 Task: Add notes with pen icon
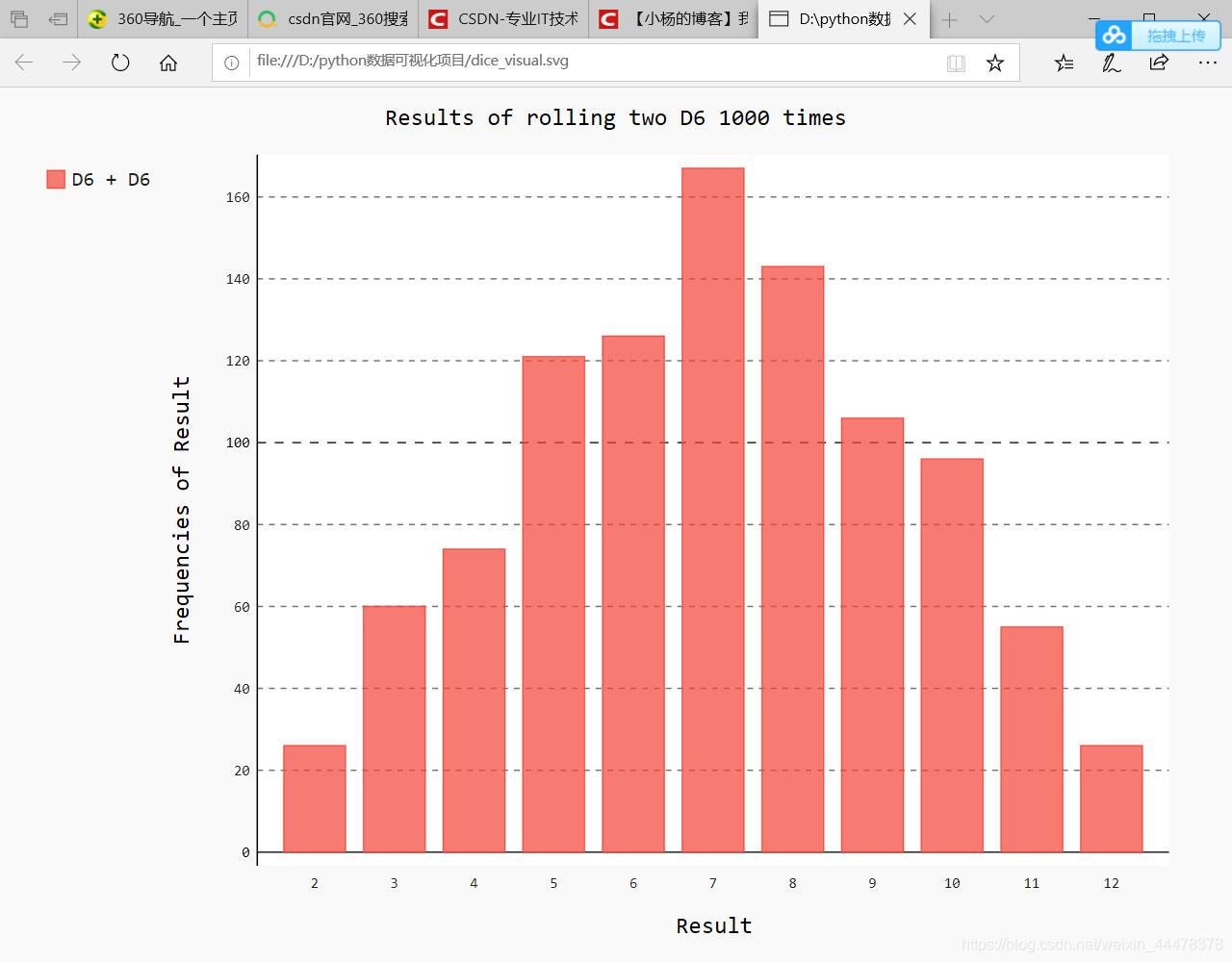(x=1112, y=63)
